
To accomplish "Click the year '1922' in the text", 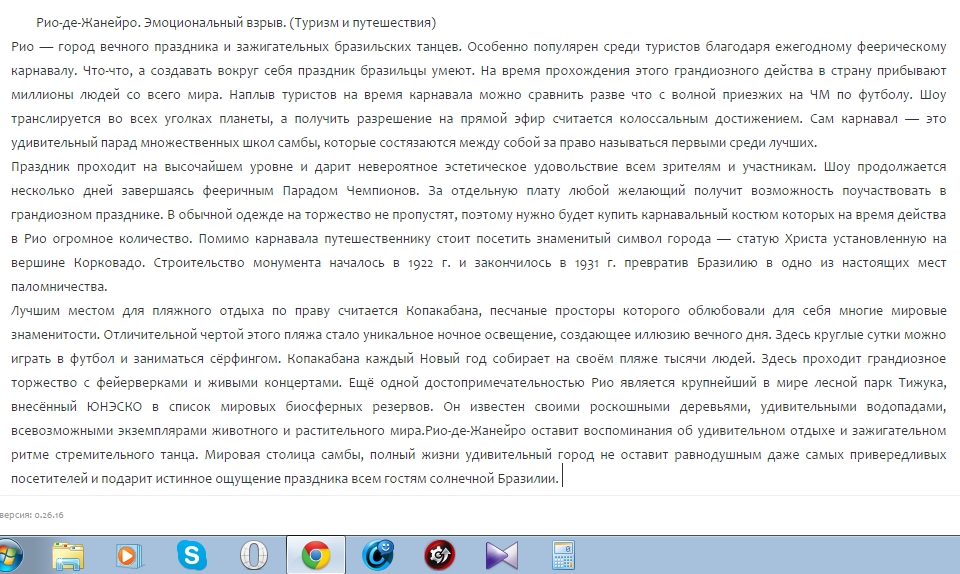I will tap(421, 263).
